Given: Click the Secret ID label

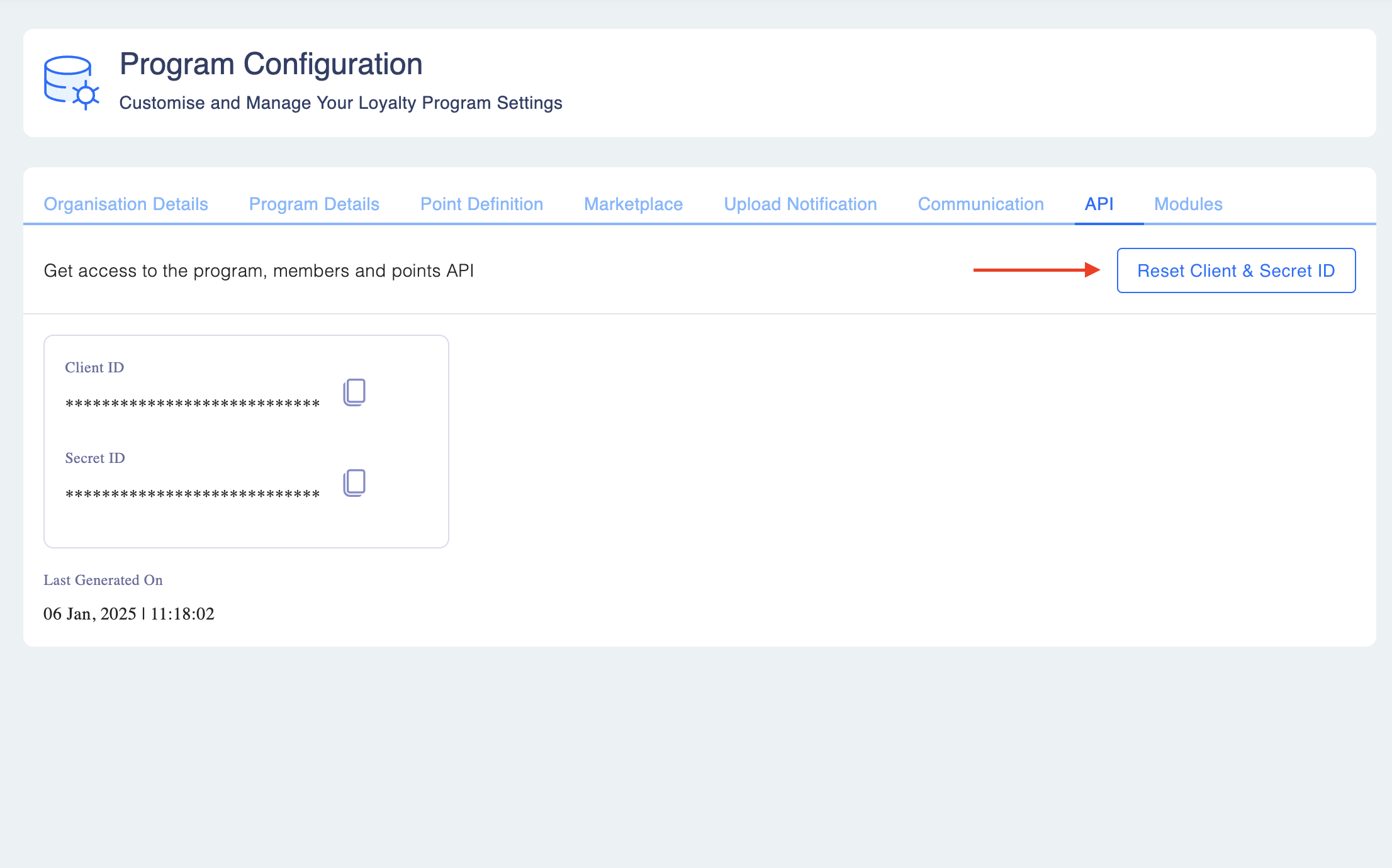Looking at the screenshot, I should (95, 458).
